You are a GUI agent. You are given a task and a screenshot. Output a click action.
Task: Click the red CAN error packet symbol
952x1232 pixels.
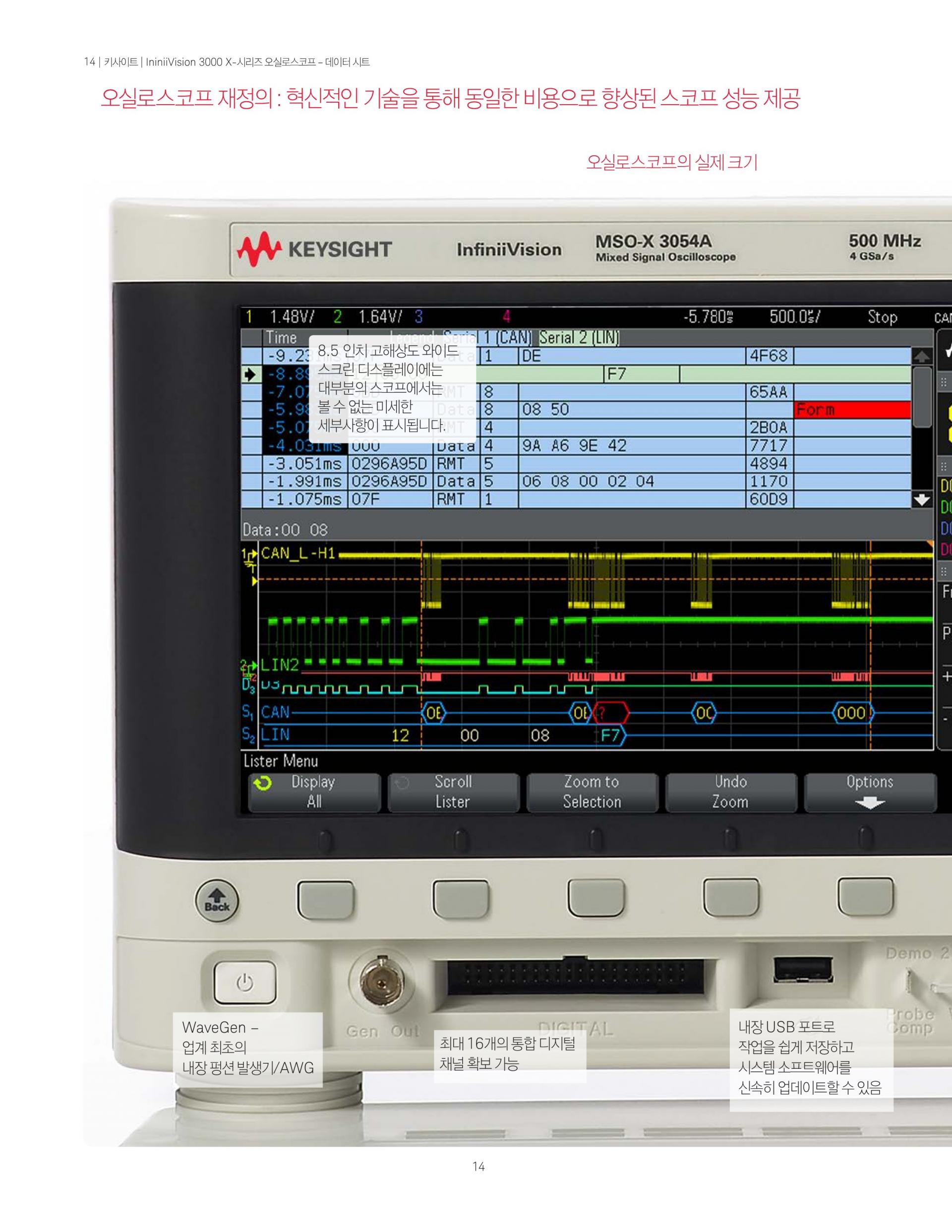tap(612, 713)
